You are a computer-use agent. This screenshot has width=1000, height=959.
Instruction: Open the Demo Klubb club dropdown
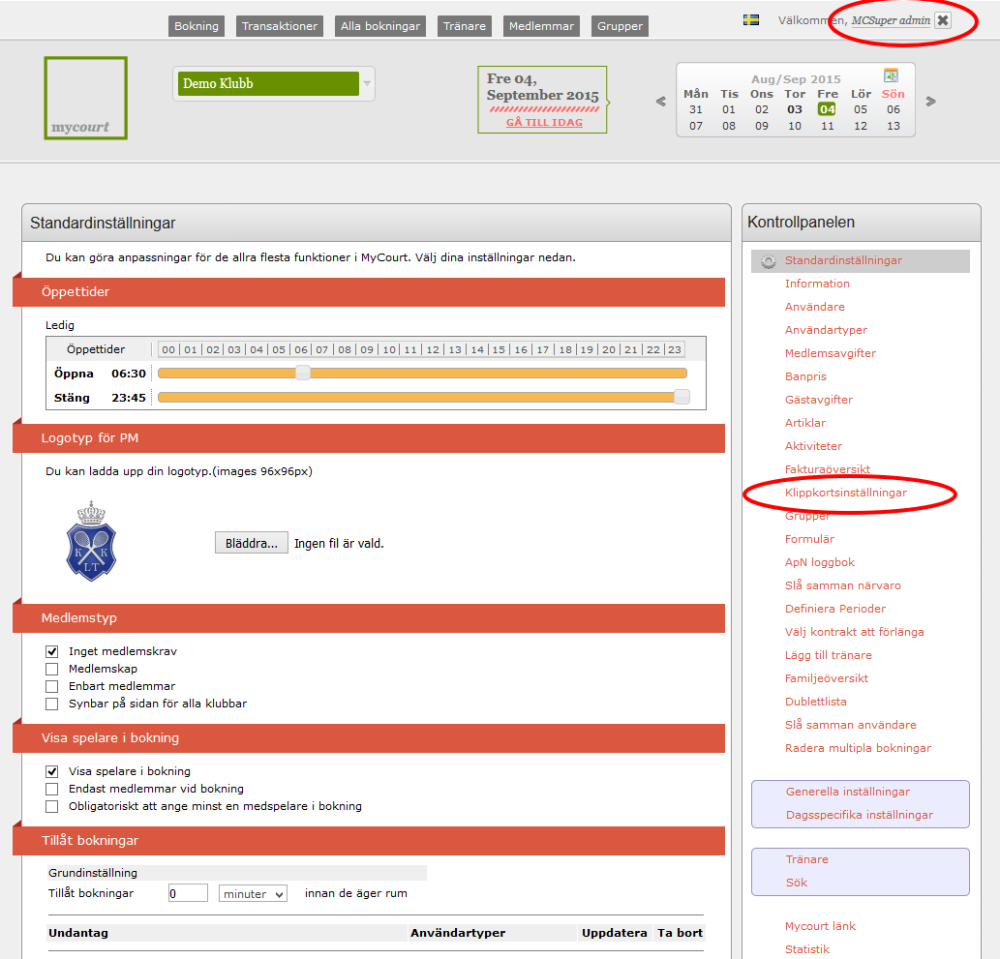(x=274, y=84)
